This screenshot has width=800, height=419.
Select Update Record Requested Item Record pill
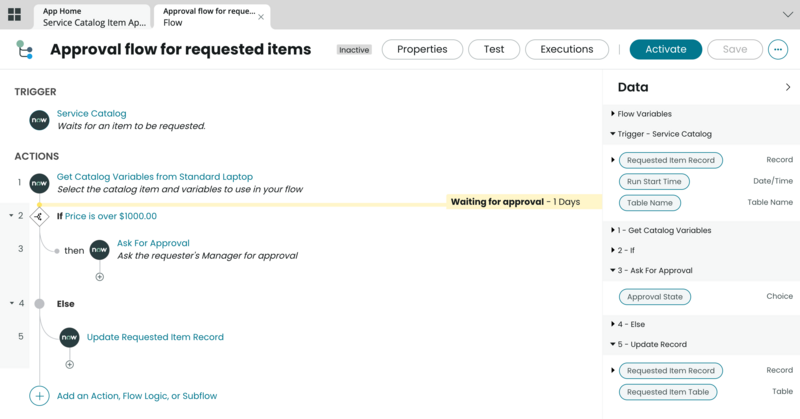point(670,371)
